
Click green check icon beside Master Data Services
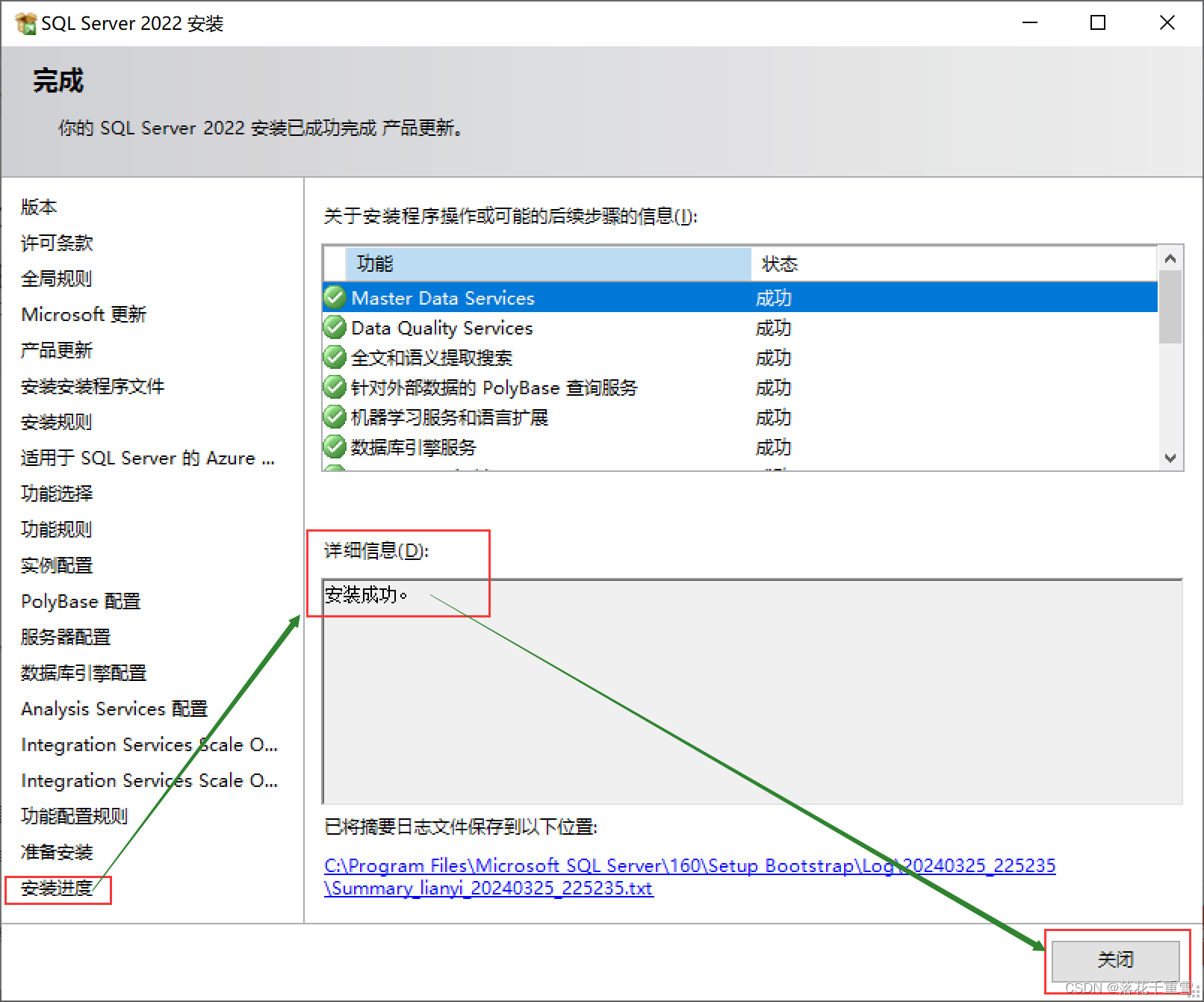335,297
